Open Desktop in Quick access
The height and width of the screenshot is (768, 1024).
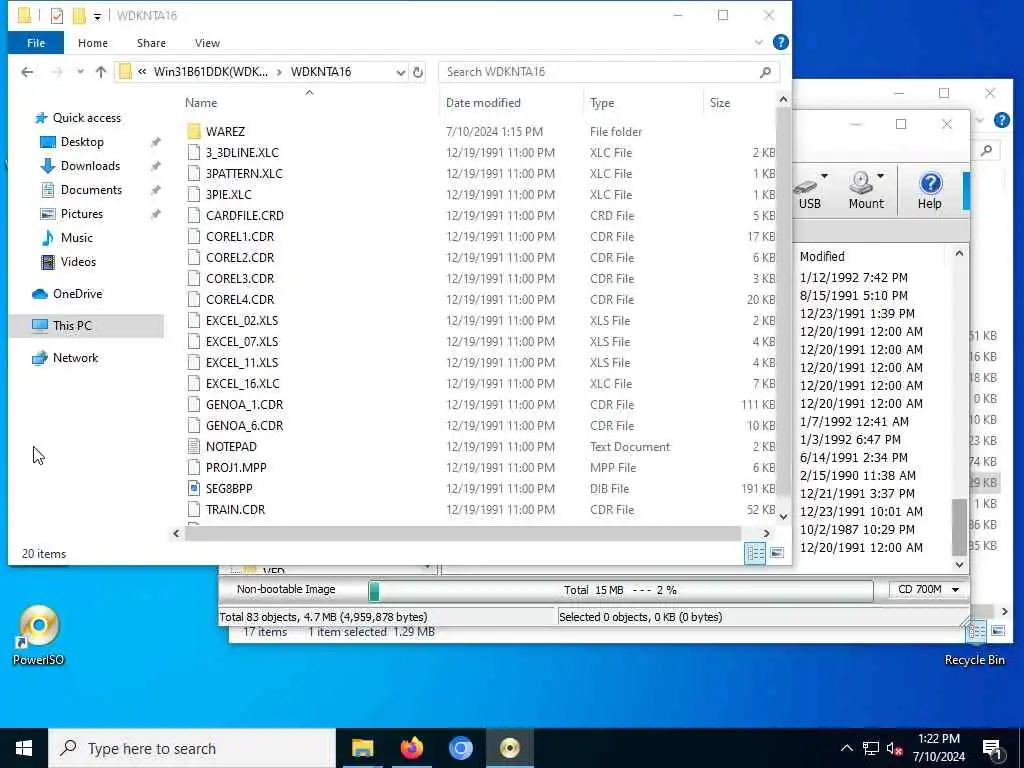(x=82, y=142)
